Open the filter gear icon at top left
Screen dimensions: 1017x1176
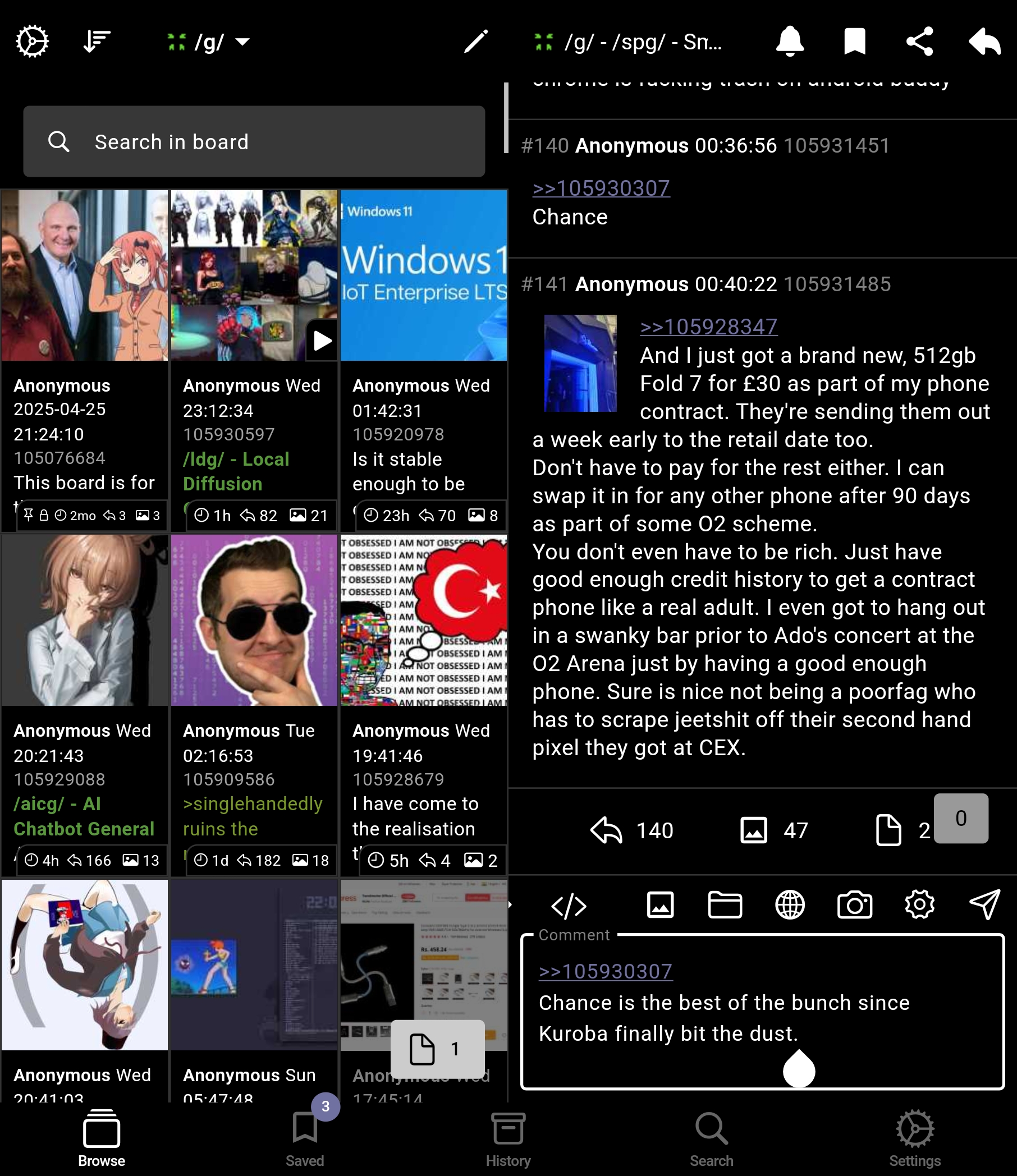click(x=32, y=42)
